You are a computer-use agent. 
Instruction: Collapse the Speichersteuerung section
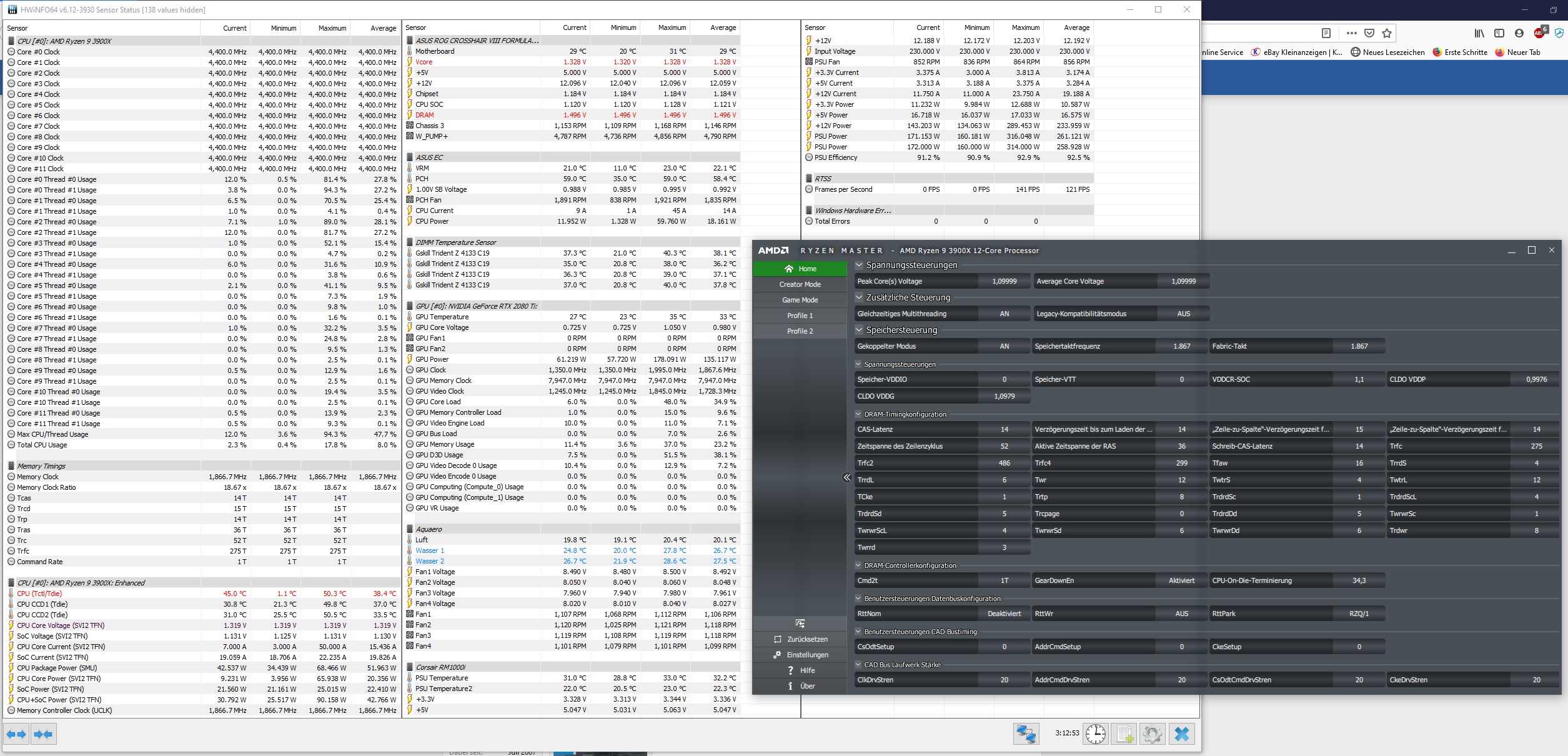click(860, 330)
